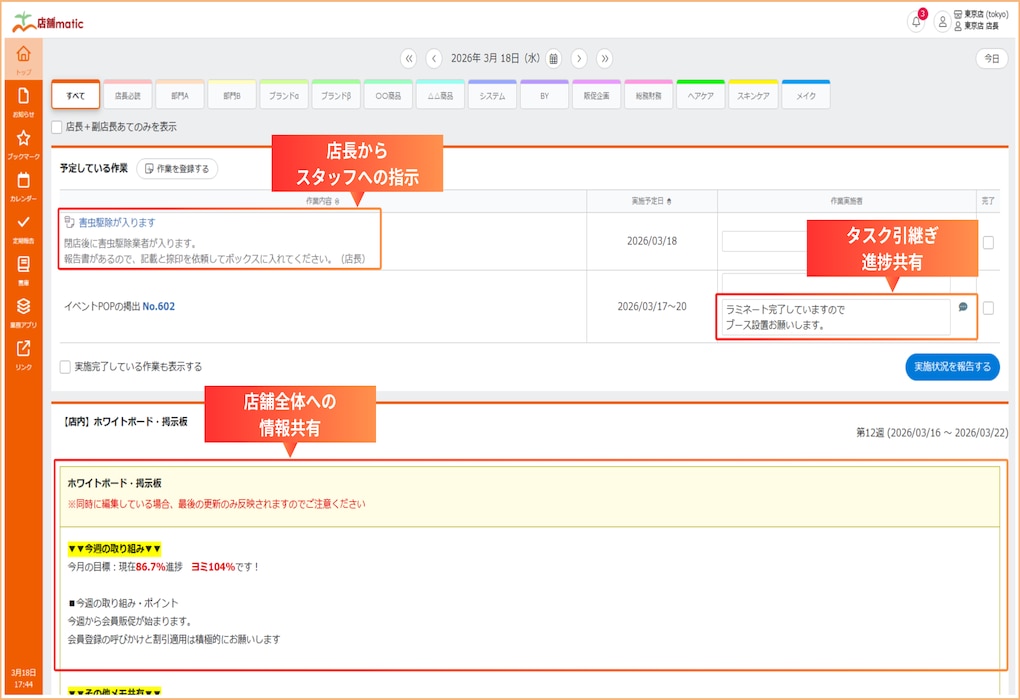Open the 東京店 店長 user account menu
Viewport: 1020px width, 700px height.
pos(941,22)
